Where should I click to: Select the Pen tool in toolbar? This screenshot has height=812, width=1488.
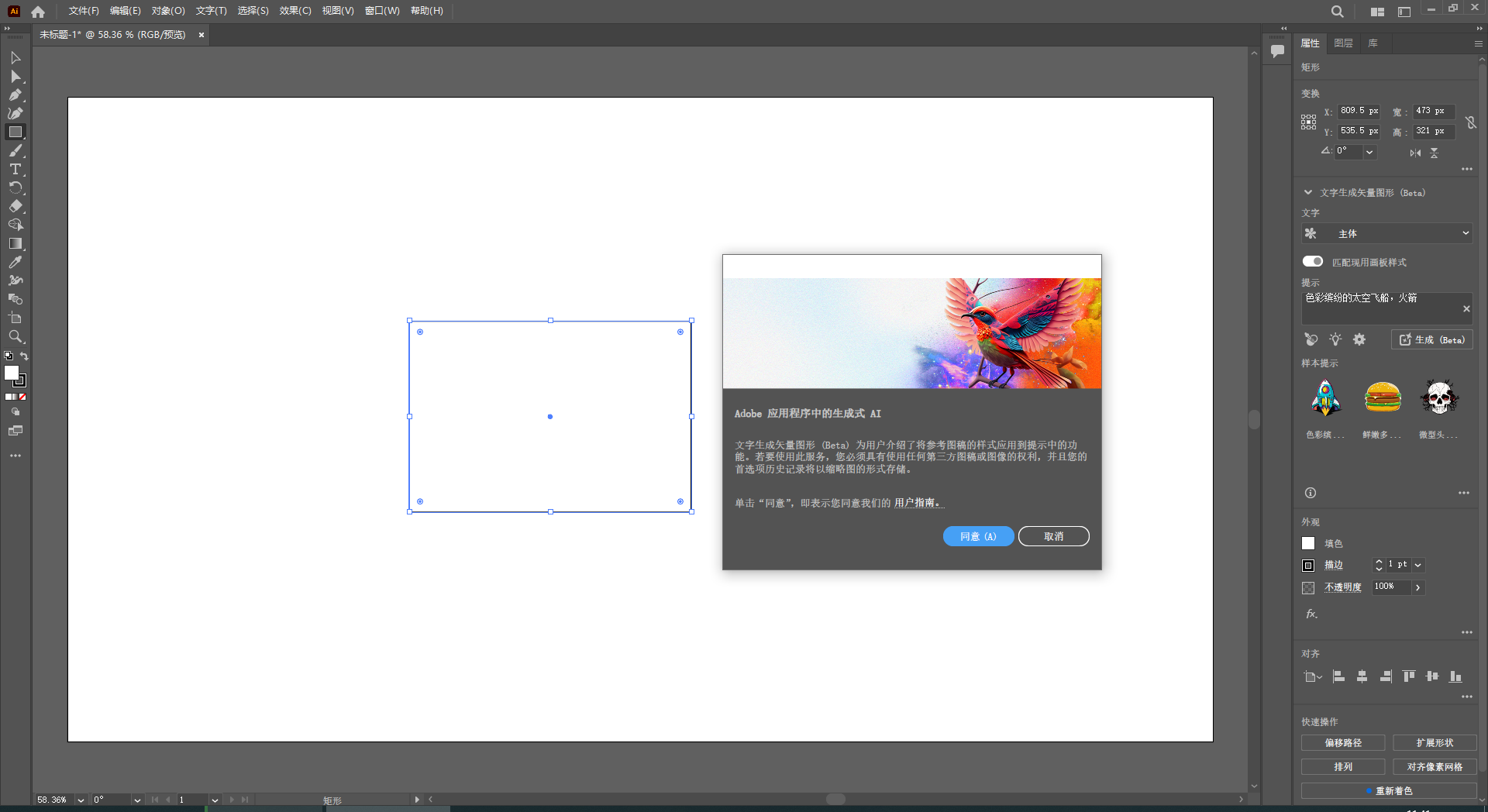click(x=15, y=95)
